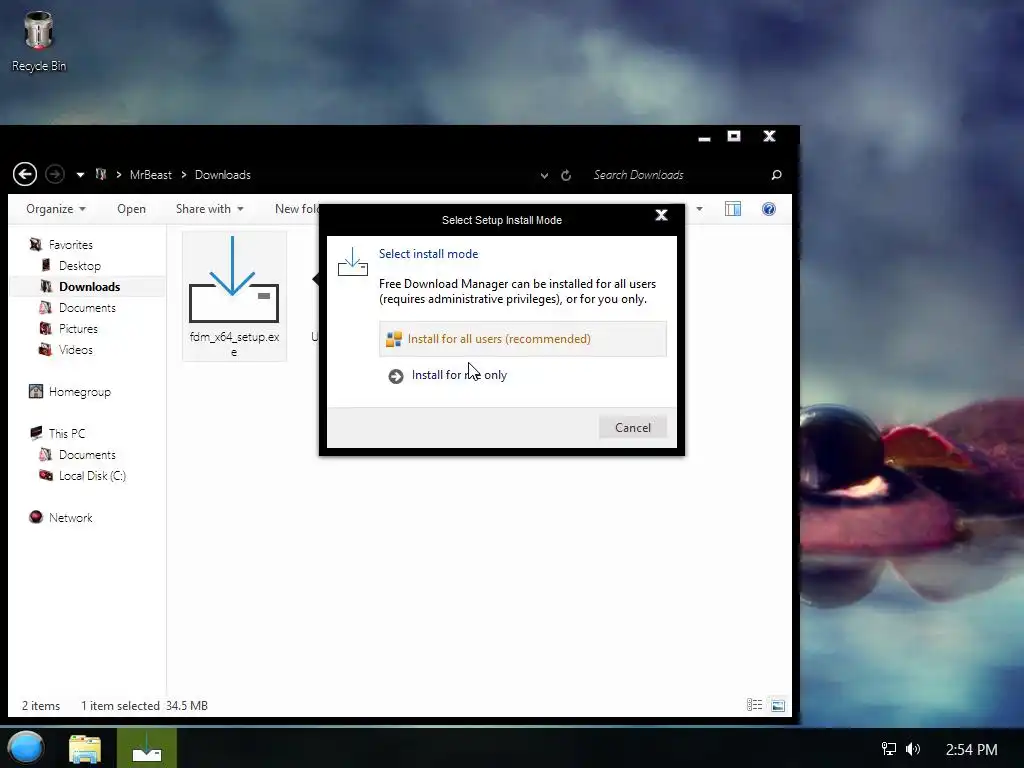Refresh the Downloads folder

566,175
